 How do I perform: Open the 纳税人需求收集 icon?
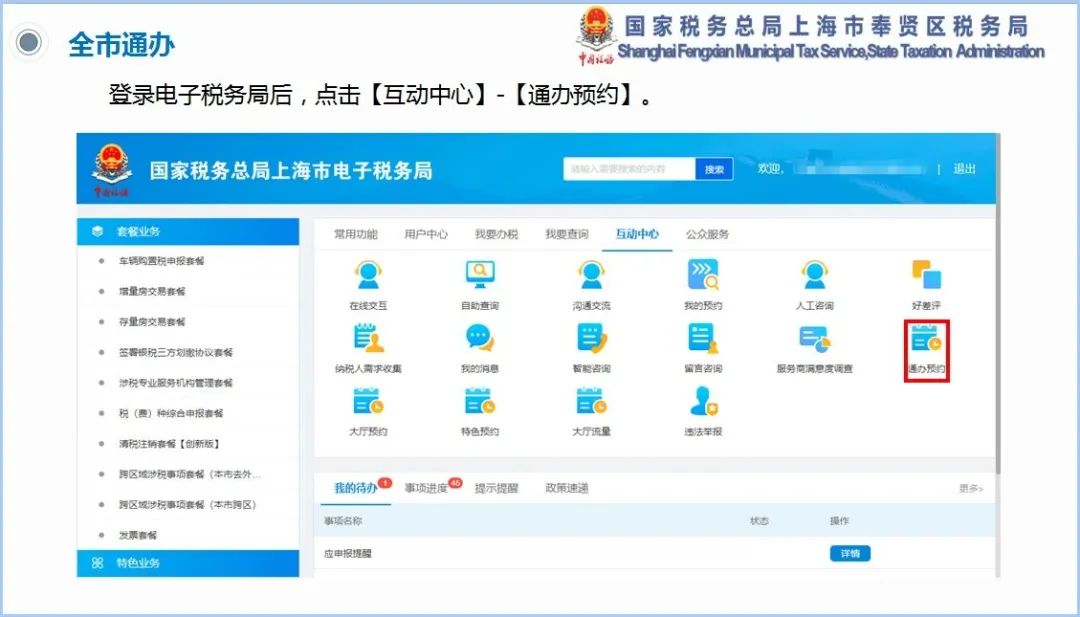(368, 338)
